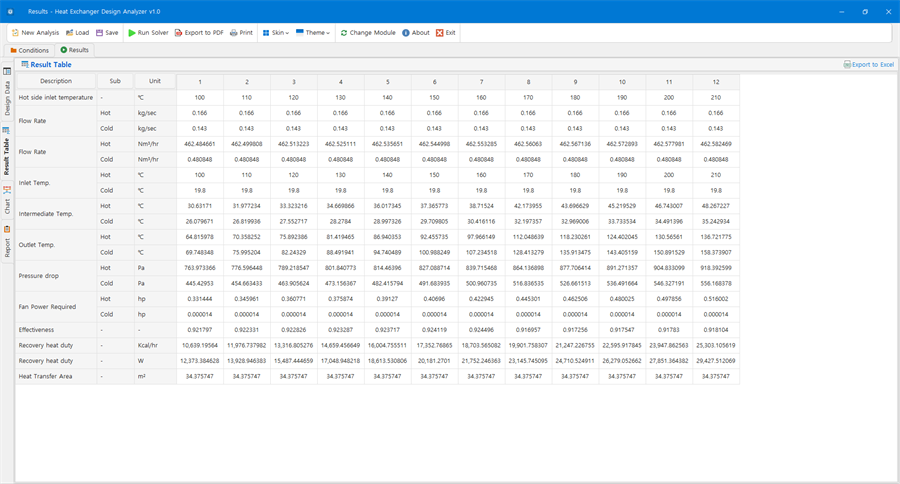Open the Design Data side tab

(7, 92)
